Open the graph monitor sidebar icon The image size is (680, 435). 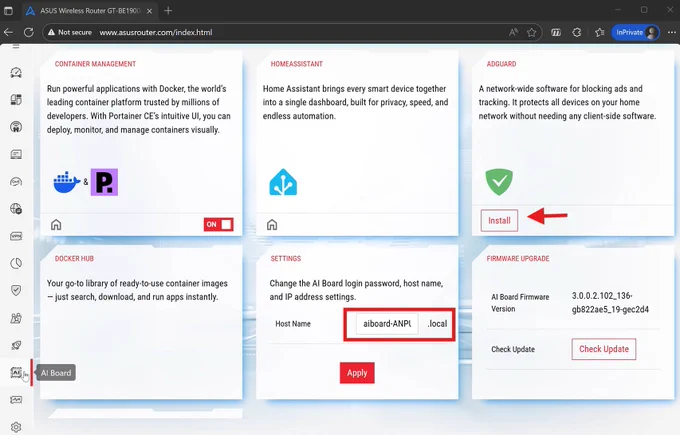16,400
